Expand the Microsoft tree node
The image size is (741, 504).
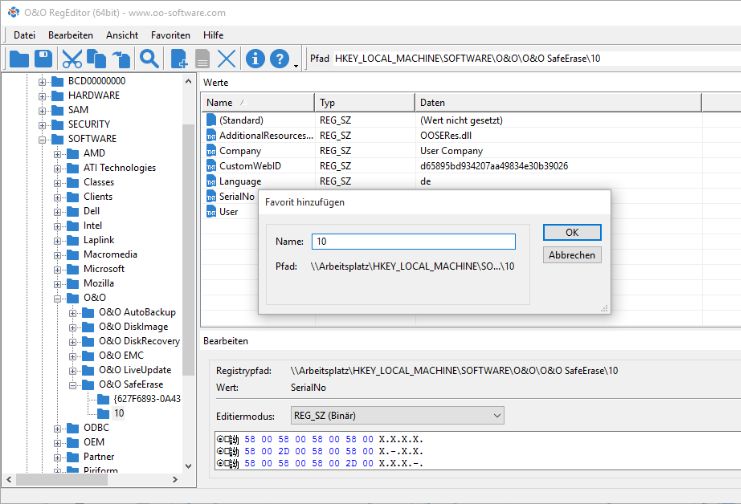pyautogui.click(x=57, y=269)
